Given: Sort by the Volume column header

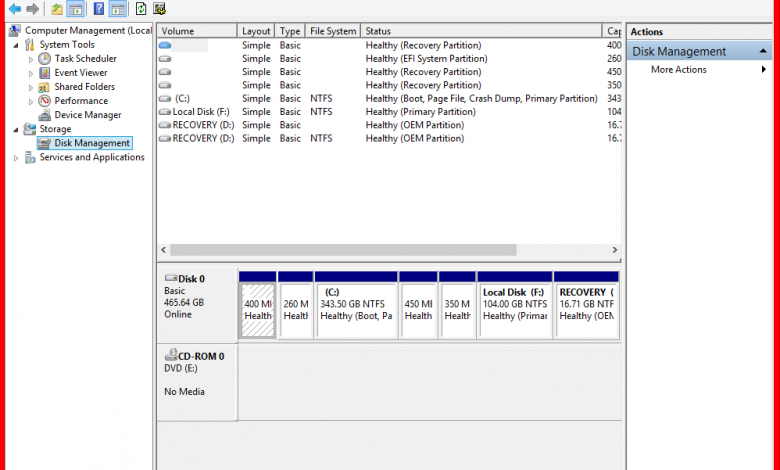Looking at the screenshot, I should [197, 31].
